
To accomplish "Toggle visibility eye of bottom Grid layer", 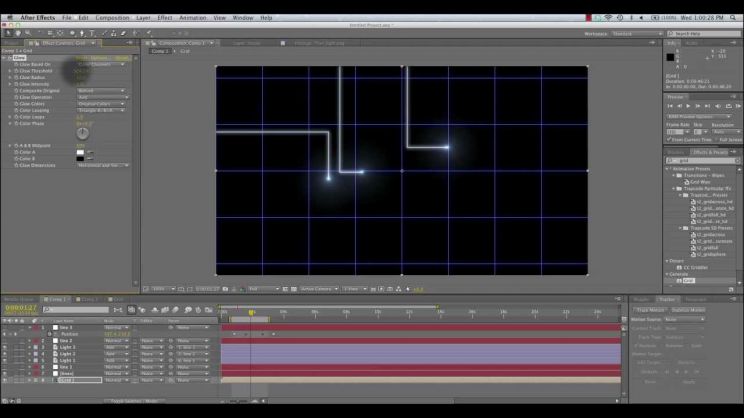I will pos(5,381).
